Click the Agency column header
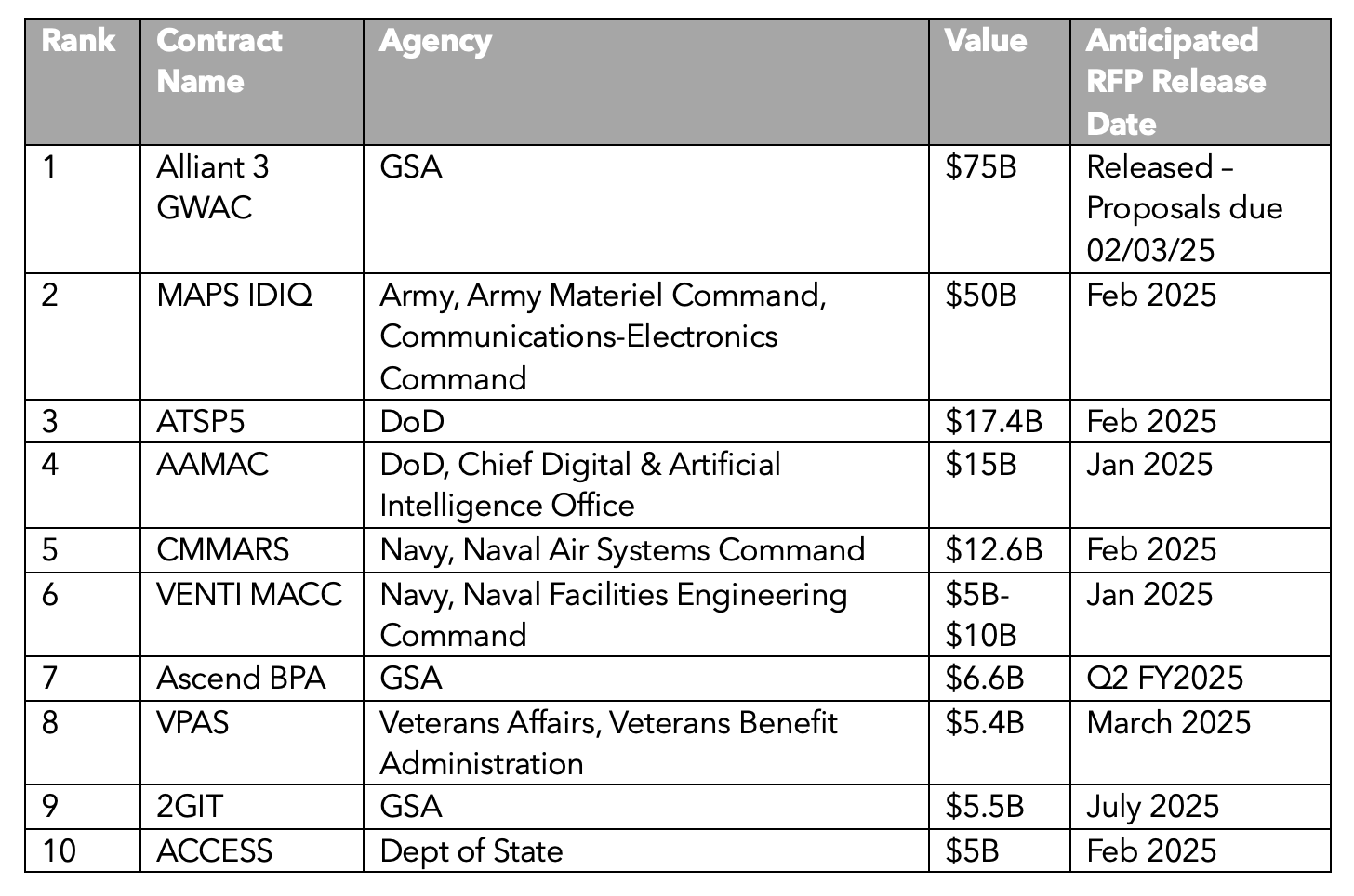 point(645,82)
